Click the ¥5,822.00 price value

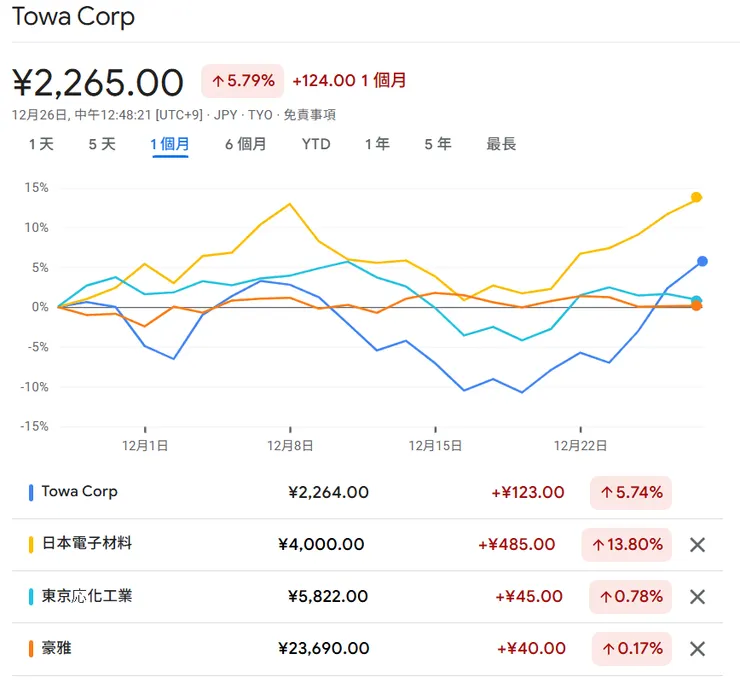328,597
